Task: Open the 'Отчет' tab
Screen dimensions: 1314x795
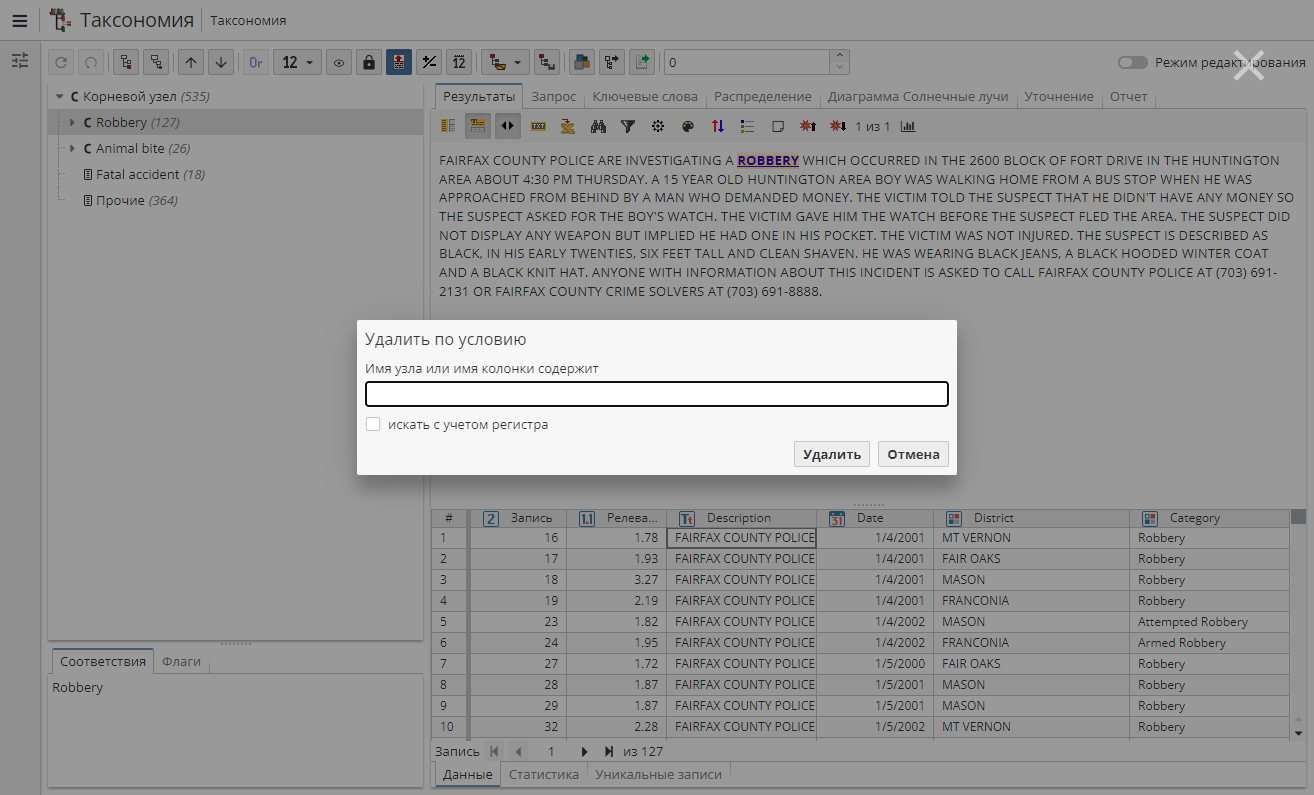Action: (1129, 97)
